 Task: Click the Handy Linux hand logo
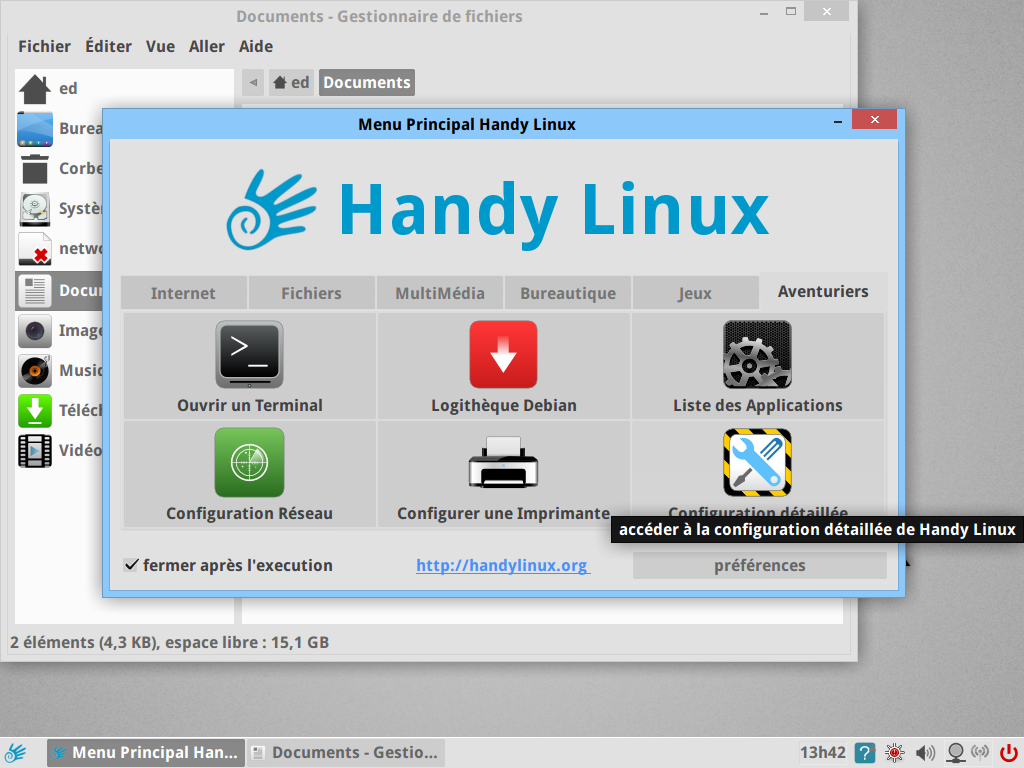pyautogui.click(x=272, y=209)
